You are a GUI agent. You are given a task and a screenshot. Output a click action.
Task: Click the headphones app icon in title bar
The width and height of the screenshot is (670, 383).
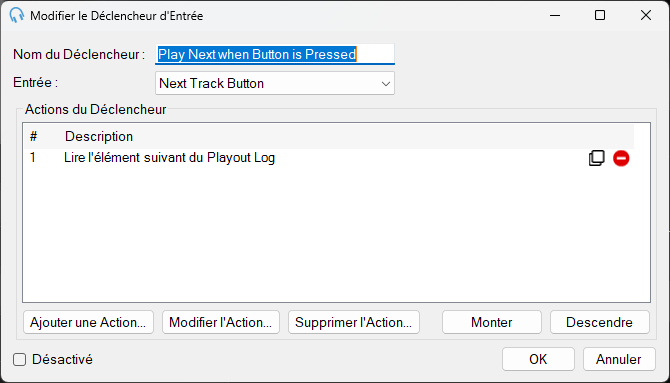[17, 16]
